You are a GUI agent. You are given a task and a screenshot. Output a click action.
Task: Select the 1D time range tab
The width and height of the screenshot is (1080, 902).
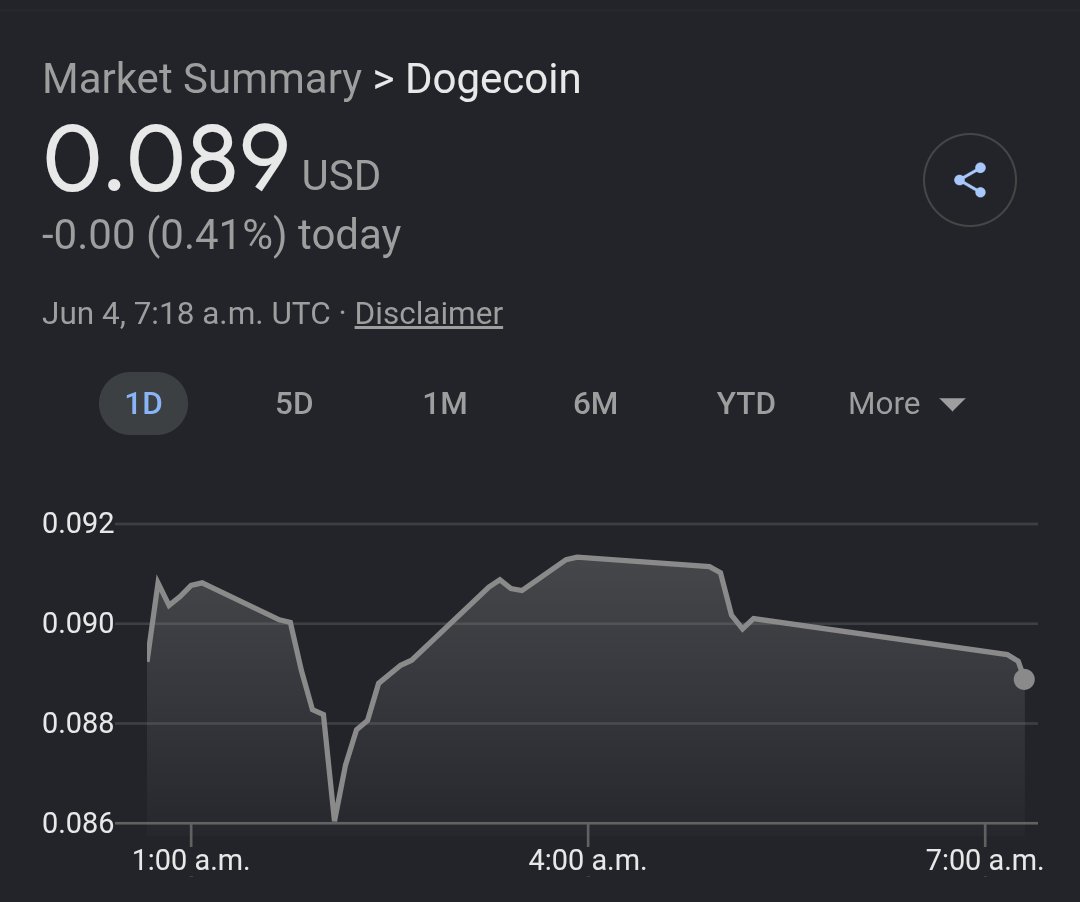click(x=143, y=403)
